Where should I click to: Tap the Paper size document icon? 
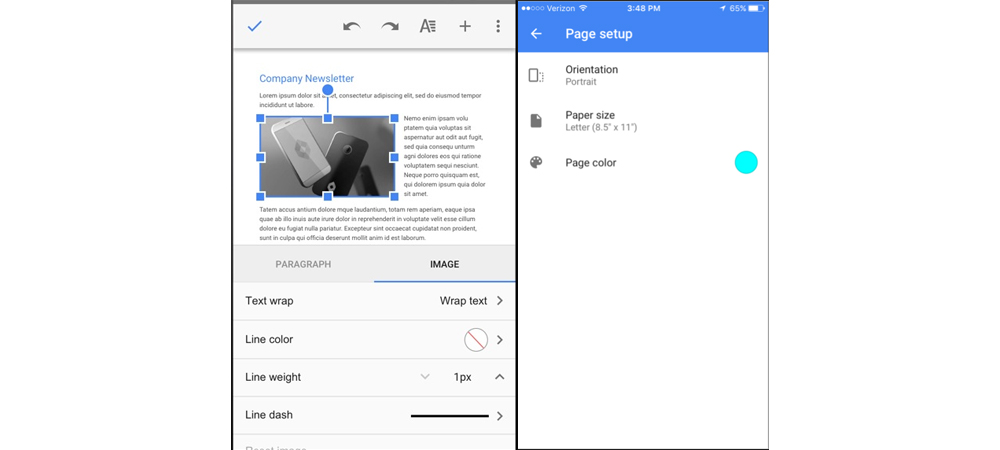pyautogui.click(x=536, y=120)
